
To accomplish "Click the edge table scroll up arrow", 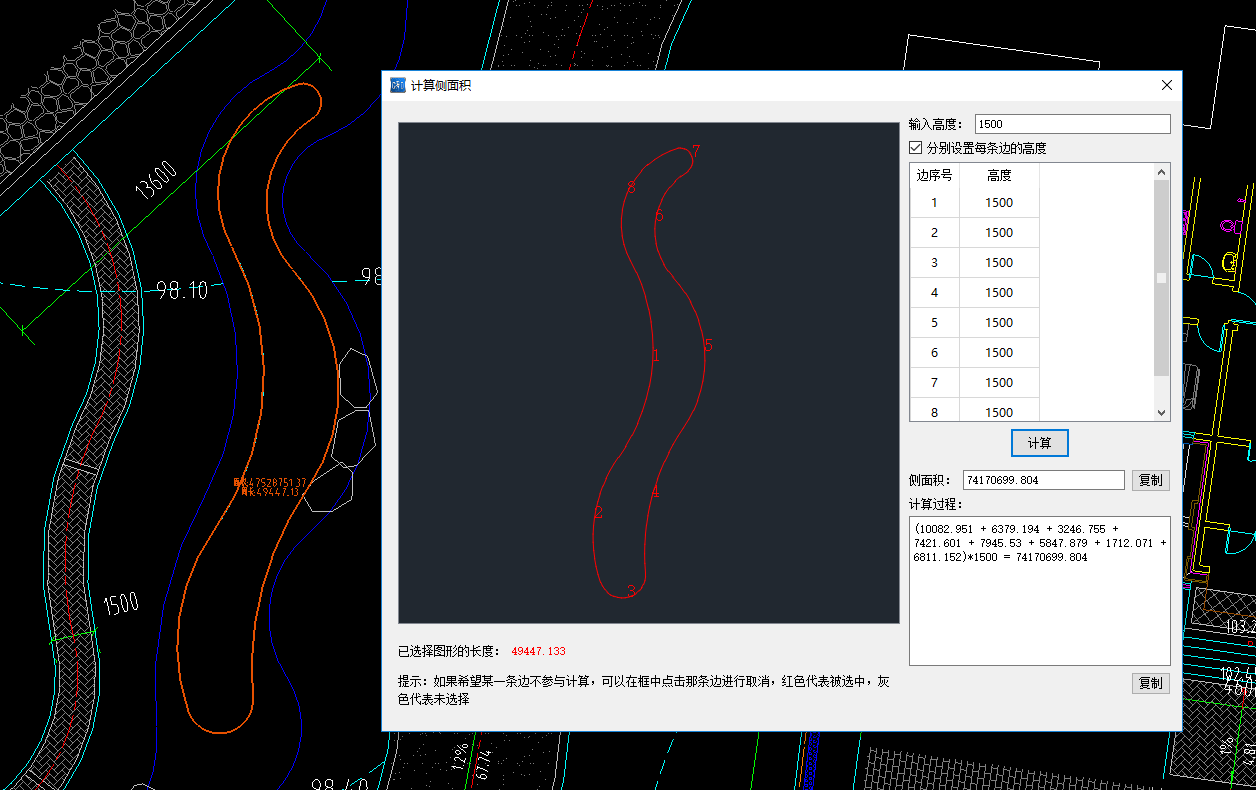I will click(x=1161, y=173).
